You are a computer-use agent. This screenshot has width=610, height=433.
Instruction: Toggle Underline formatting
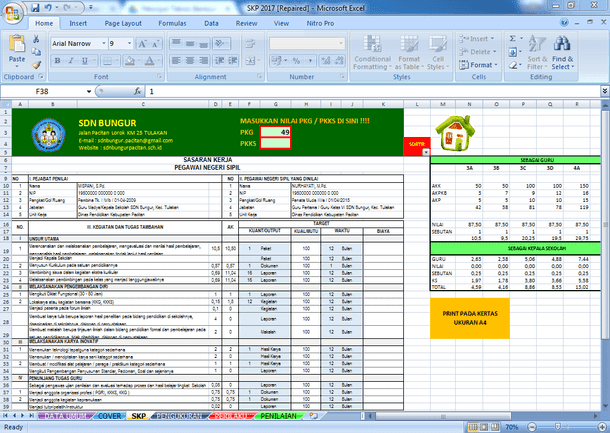[84, 61]
